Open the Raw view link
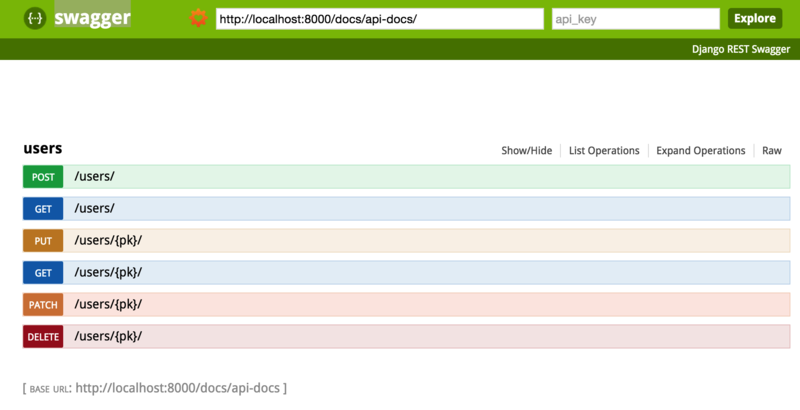The width and height of the screenshot is (800, 410). pyautogui.click(x=771, y=151)
